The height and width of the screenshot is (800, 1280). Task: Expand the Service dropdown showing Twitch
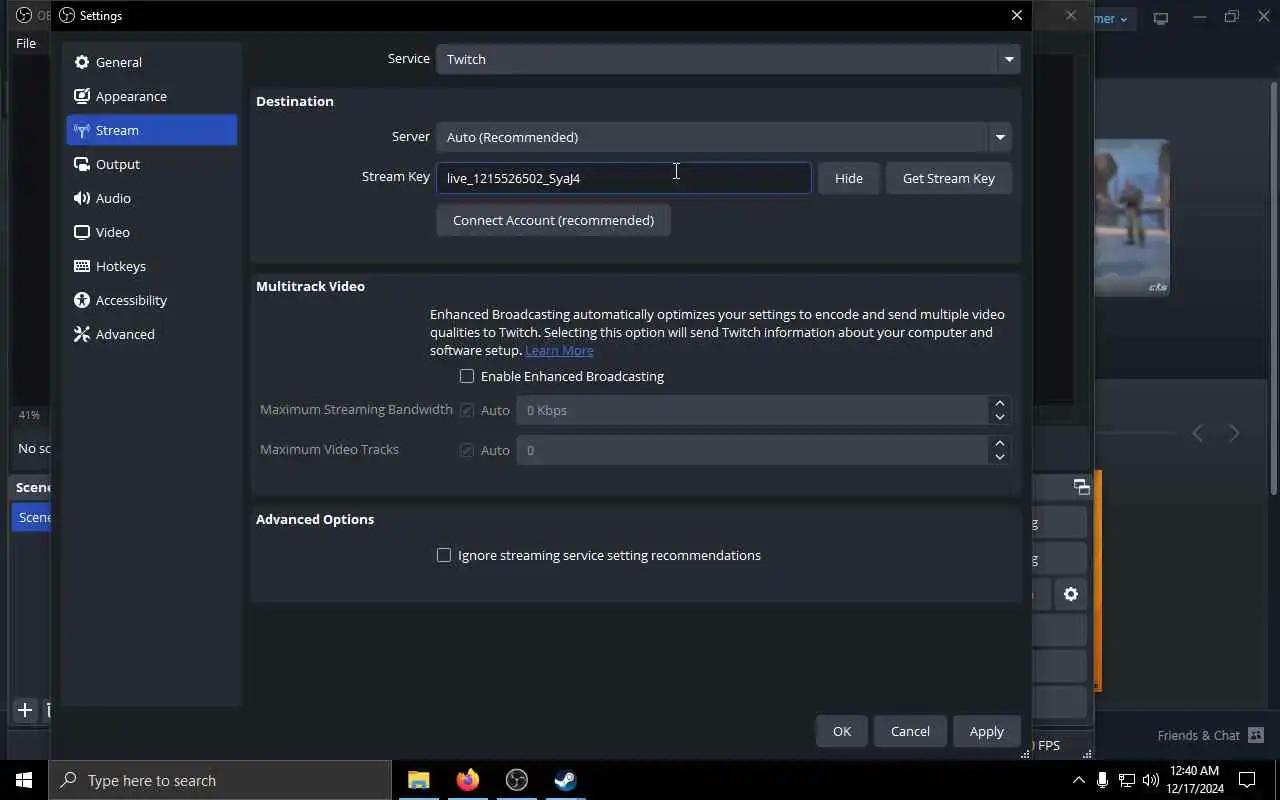pyautogui.click(x=728, y=59)
